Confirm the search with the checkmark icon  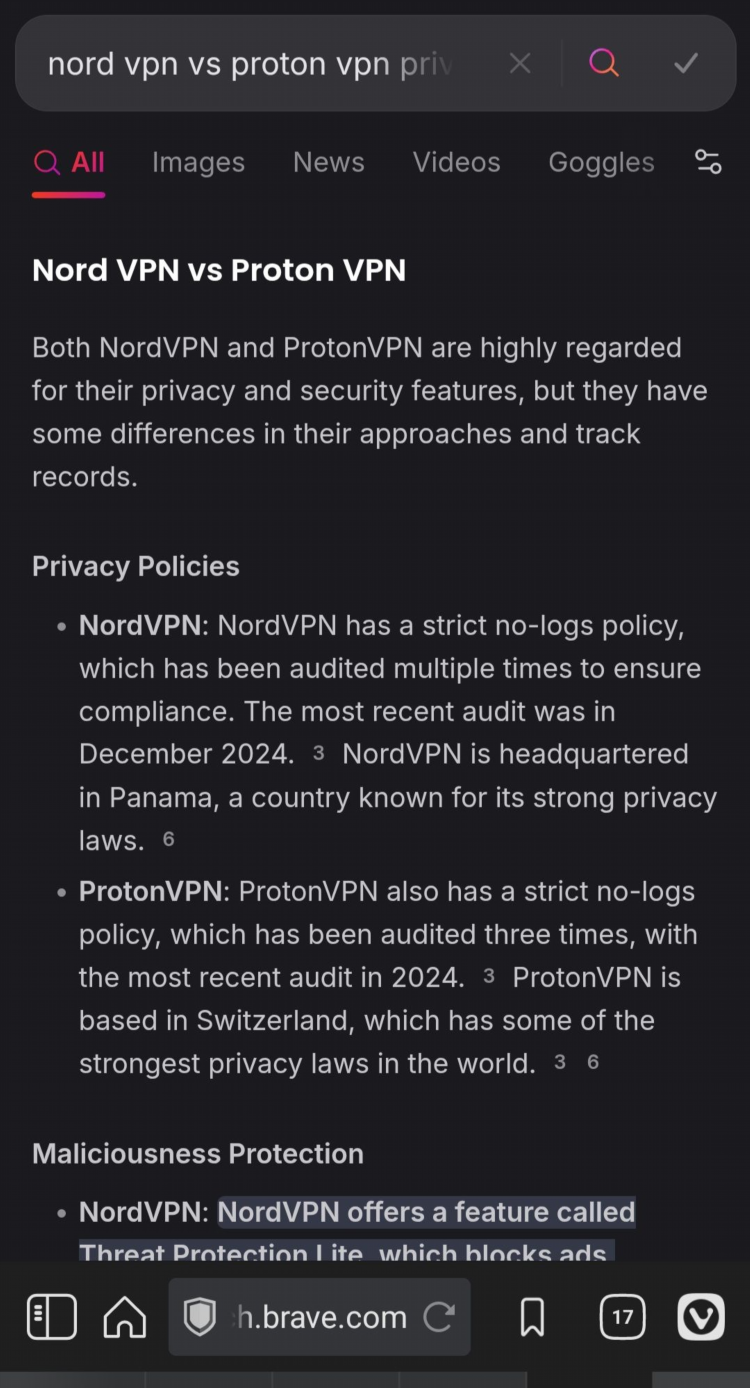tap(686, 64)
